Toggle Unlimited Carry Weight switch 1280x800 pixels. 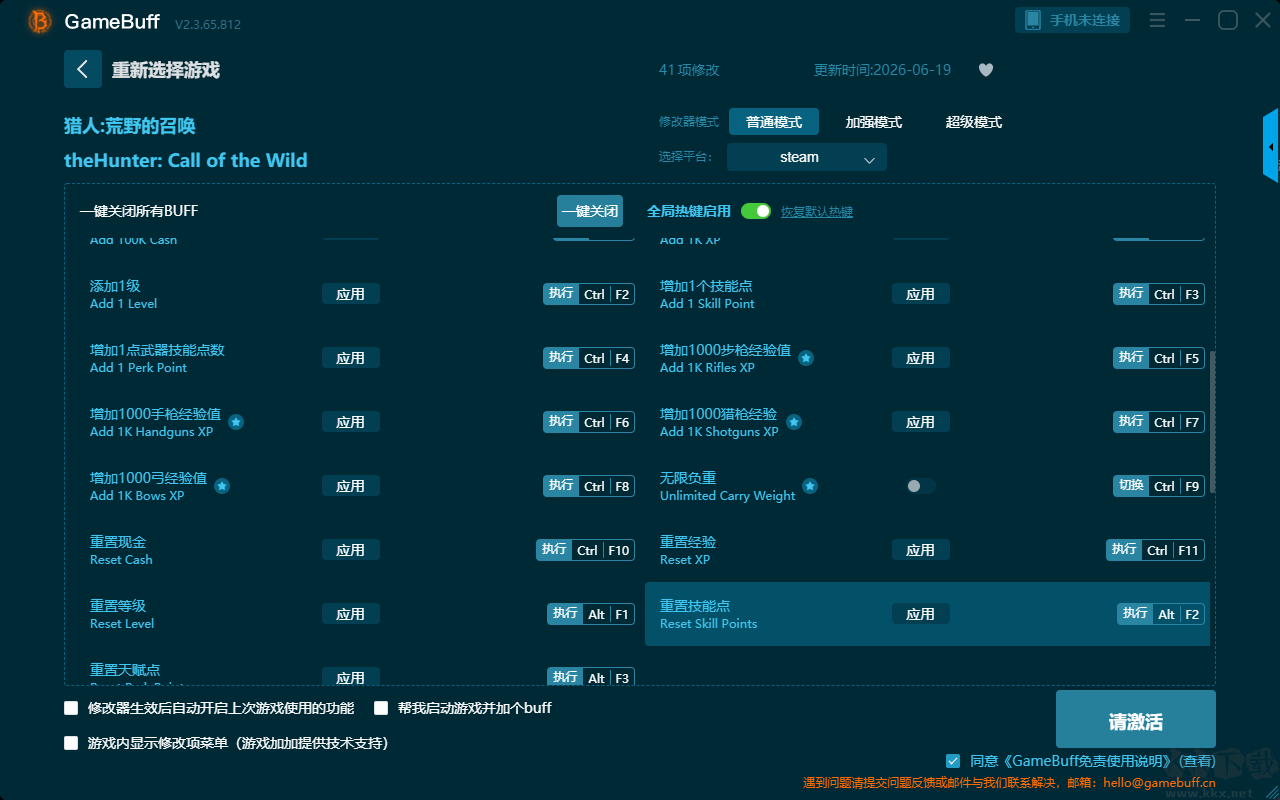click(x=921, y=486)
